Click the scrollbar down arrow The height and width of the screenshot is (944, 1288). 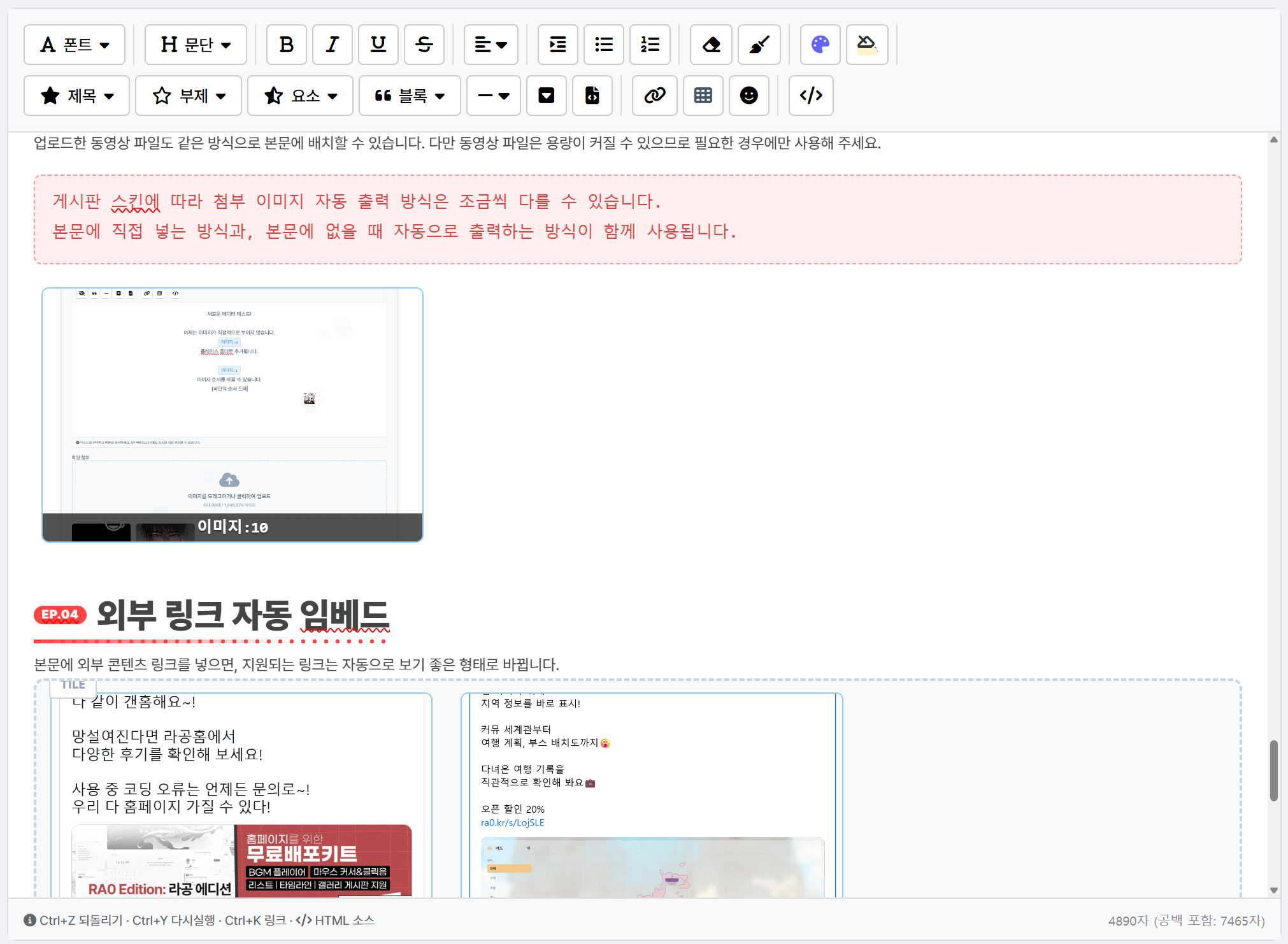click(1274, 890)
